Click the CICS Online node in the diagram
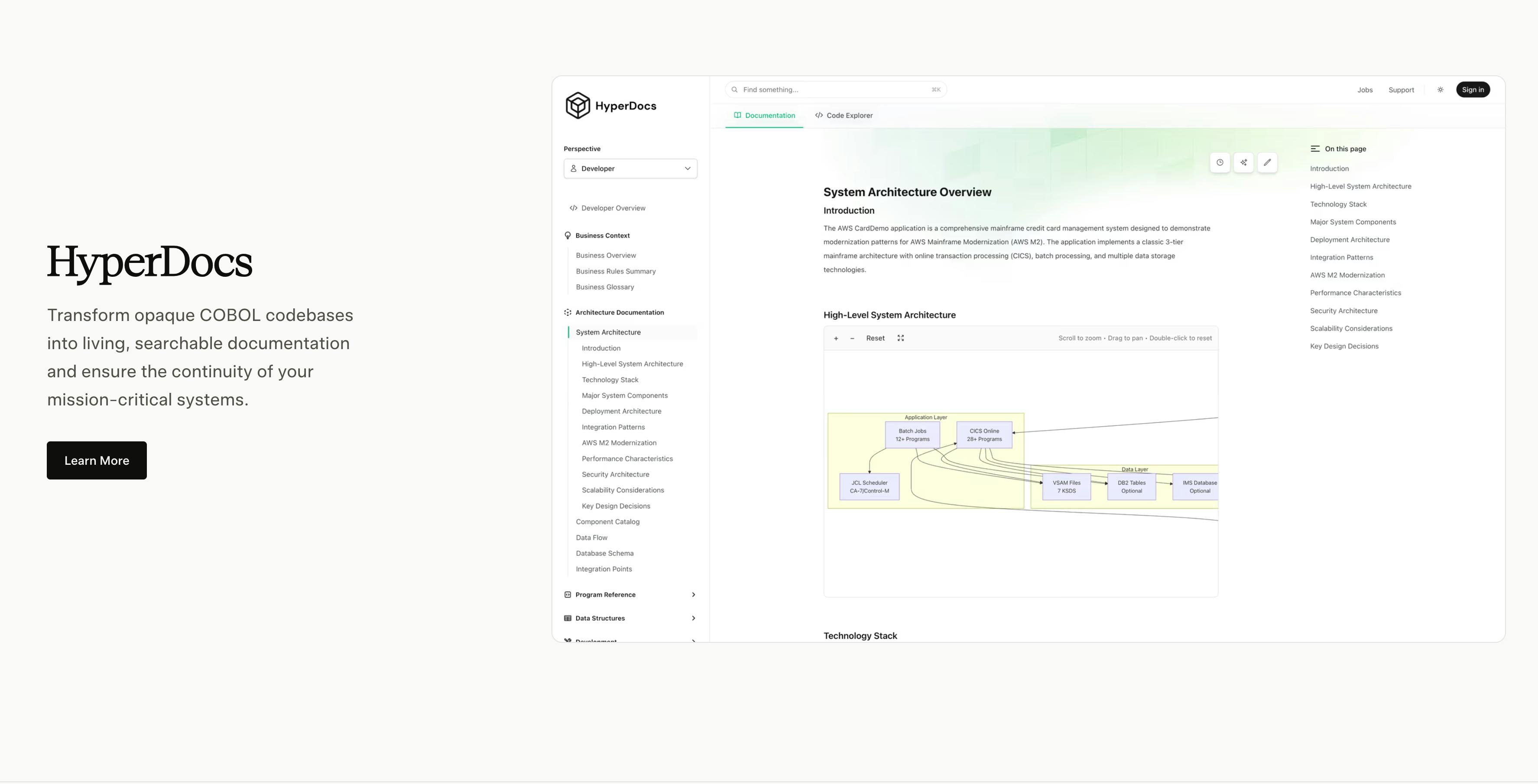Screen dimensions: 1538x784 tap(984, 435)
